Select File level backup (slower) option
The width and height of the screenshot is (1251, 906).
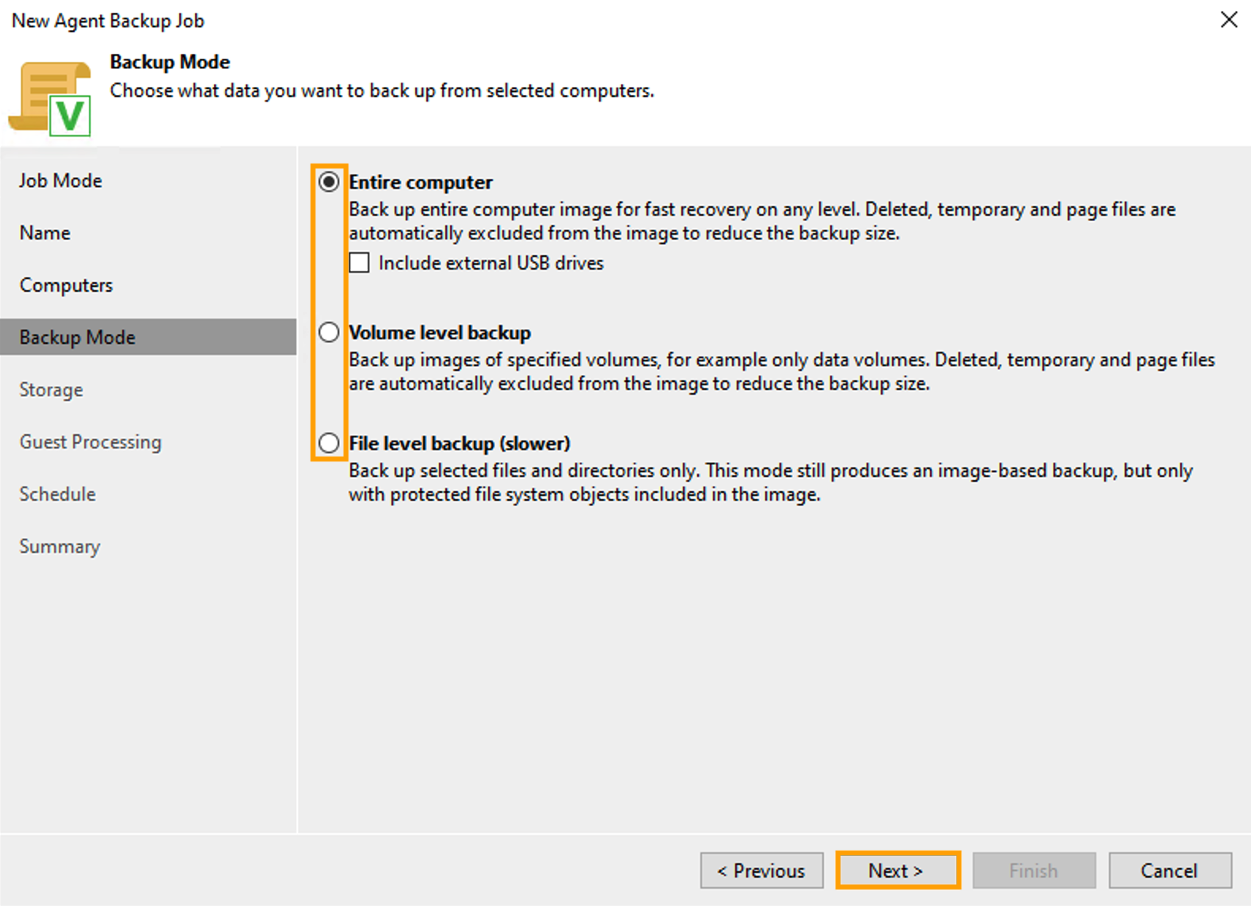(328, 442)
